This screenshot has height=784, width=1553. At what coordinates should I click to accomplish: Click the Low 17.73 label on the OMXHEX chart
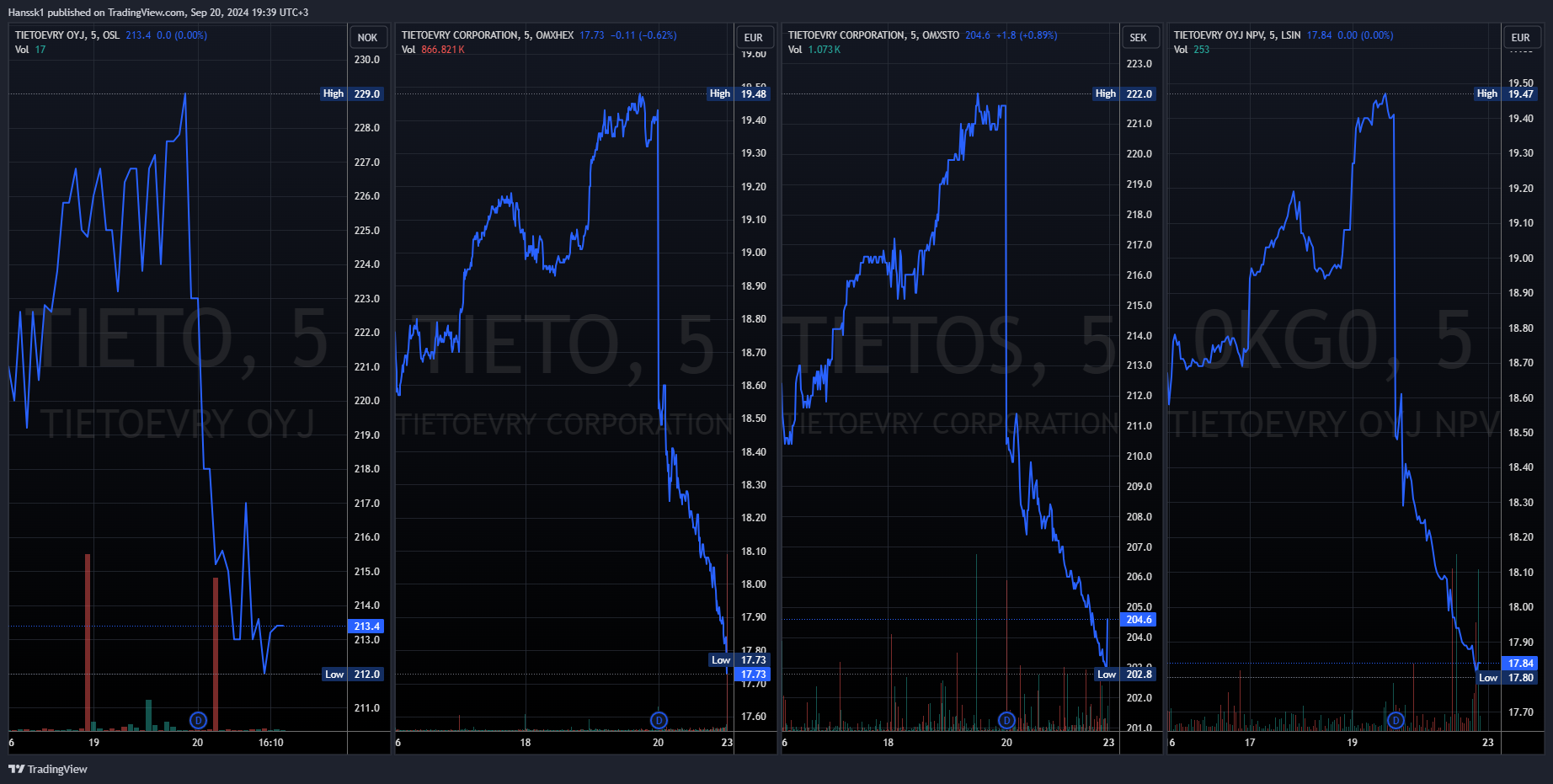[x=739, y=660]
